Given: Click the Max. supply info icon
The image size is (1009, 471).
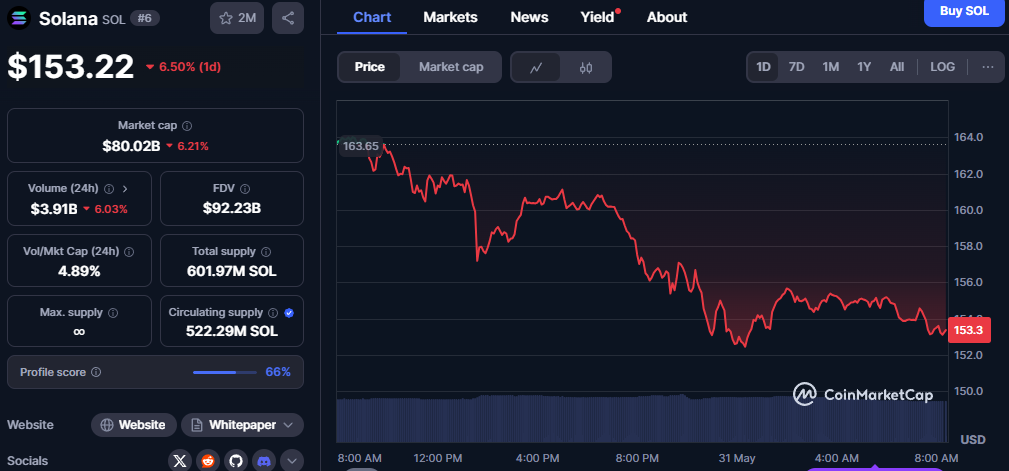Looking at the screenshot, I should tap(113, 313).
